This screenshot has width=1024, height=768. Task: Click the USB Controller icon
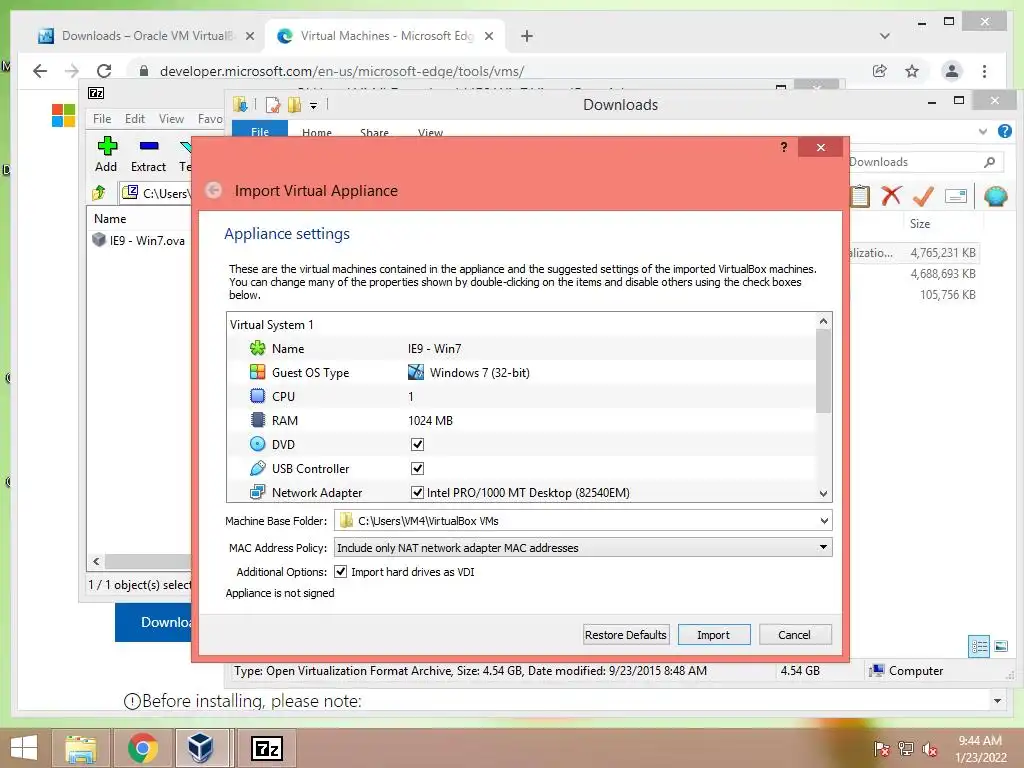[257, 468]
